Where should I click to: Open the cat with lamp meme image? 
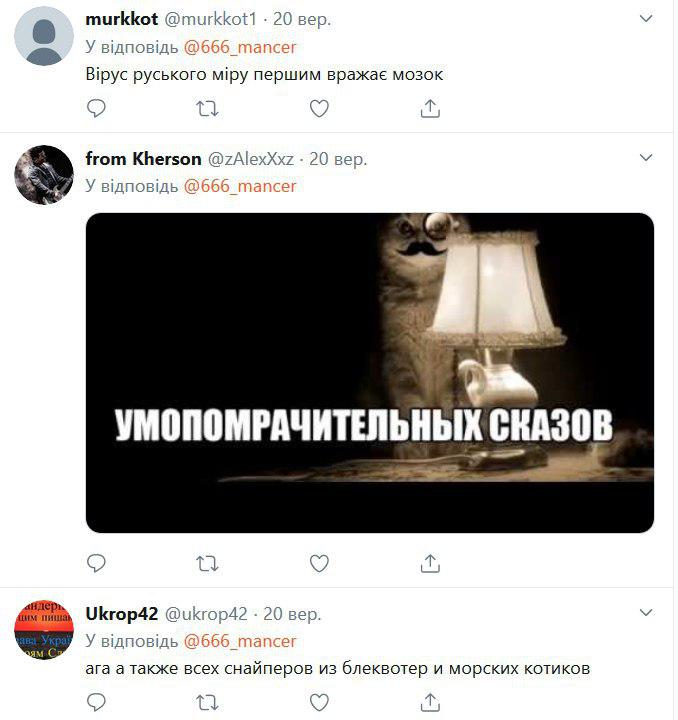370,373
